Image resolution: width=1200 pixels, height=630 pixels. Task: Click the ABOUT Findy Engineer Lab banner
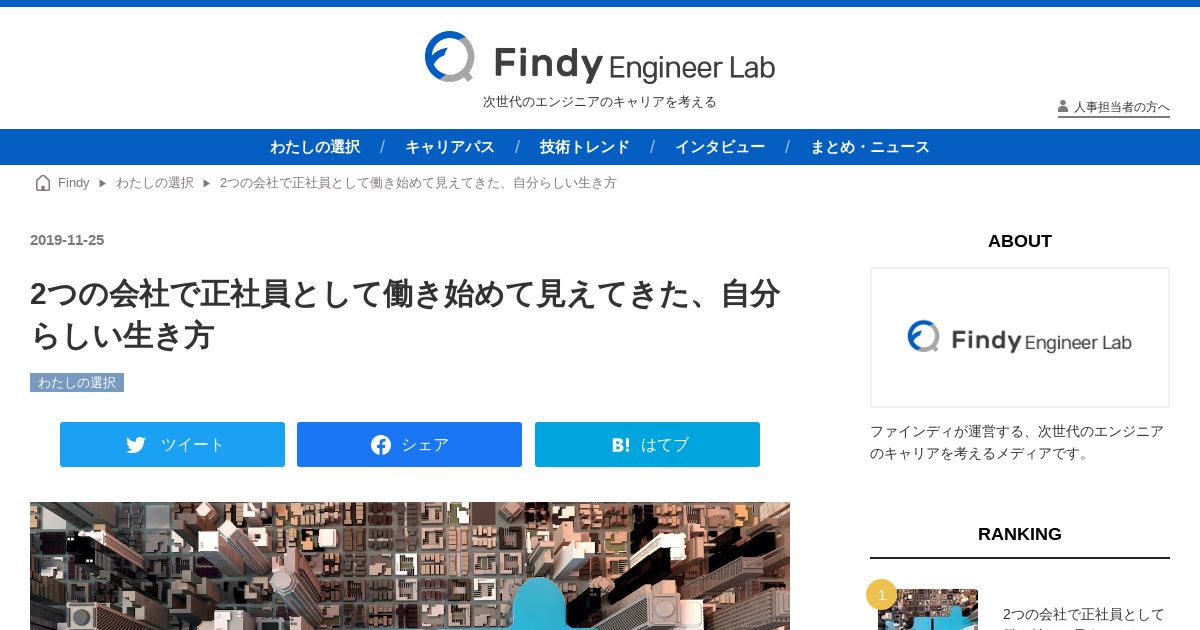click(1020, 337)
